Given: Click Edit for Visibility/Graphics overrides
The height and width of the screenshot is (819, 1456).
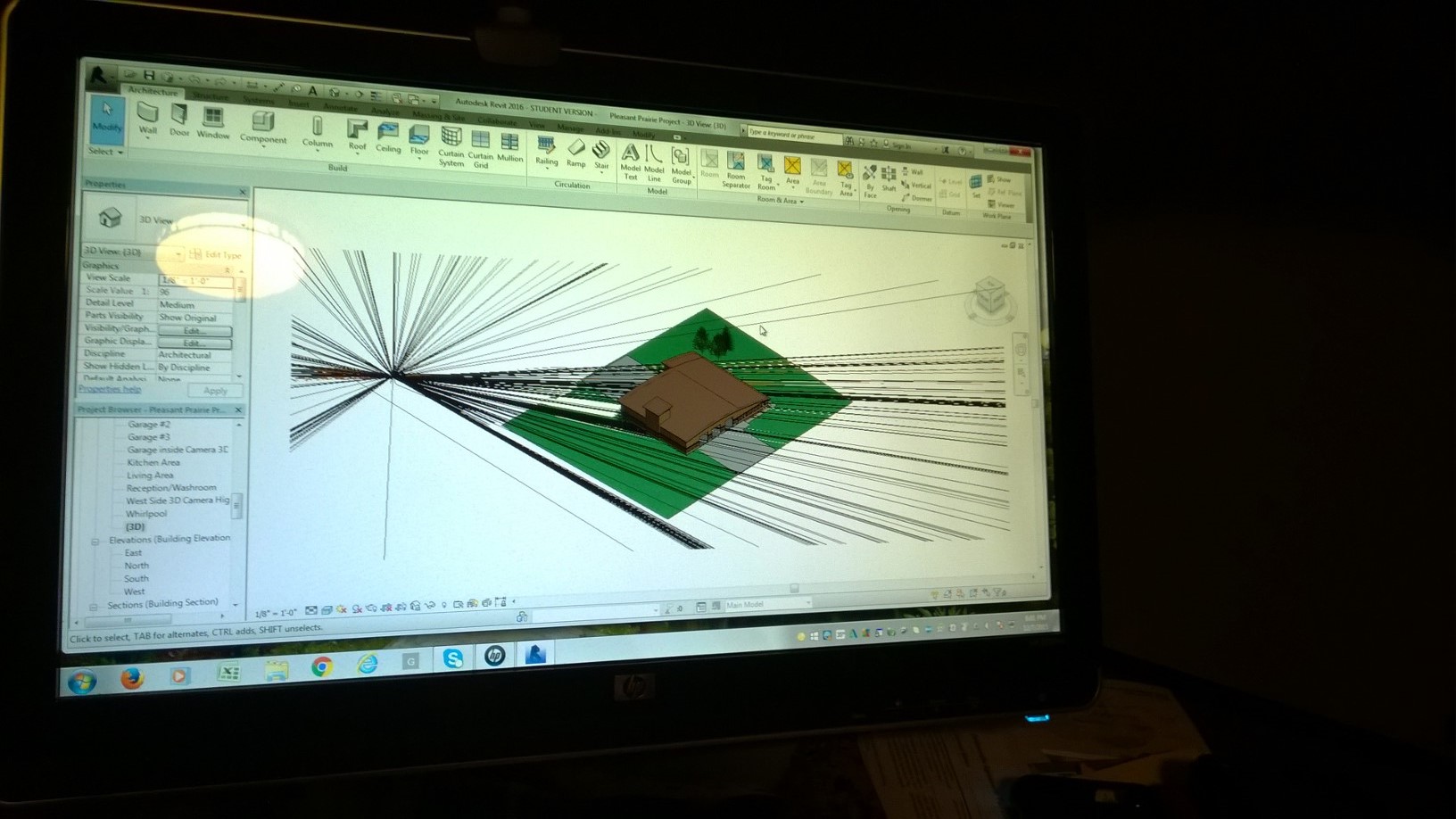Looking at the screenshot, I should pos(194,330).
